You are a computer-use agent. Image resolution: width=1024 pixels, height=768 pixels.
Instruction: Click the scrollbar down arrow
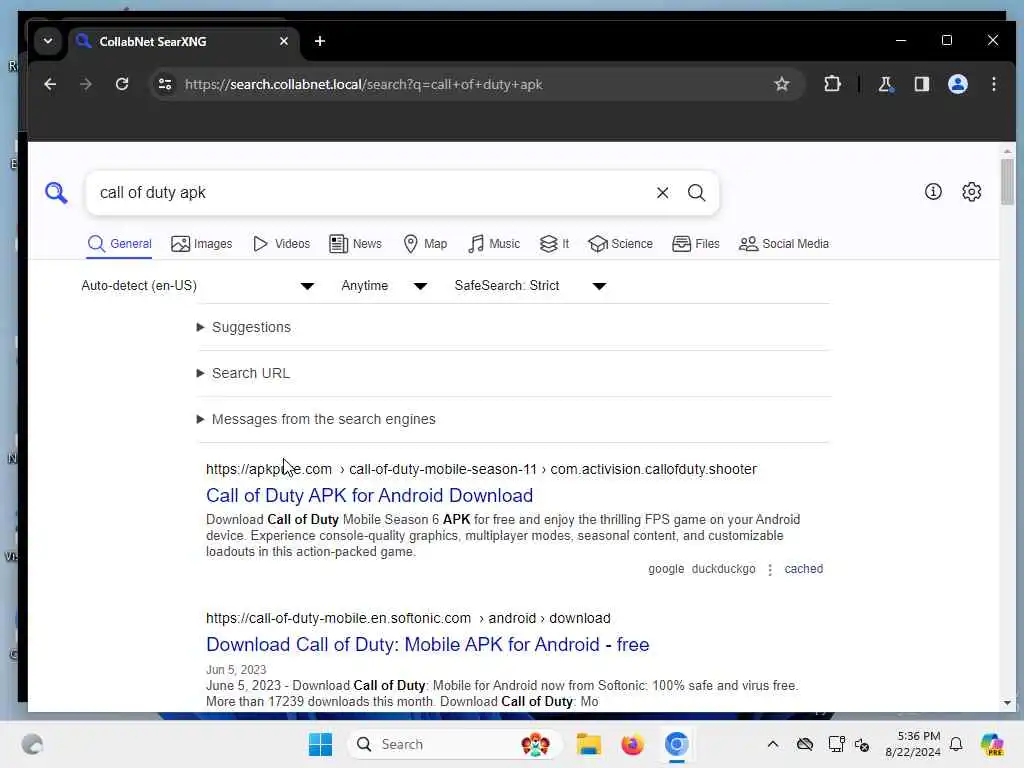point(1007,703)
